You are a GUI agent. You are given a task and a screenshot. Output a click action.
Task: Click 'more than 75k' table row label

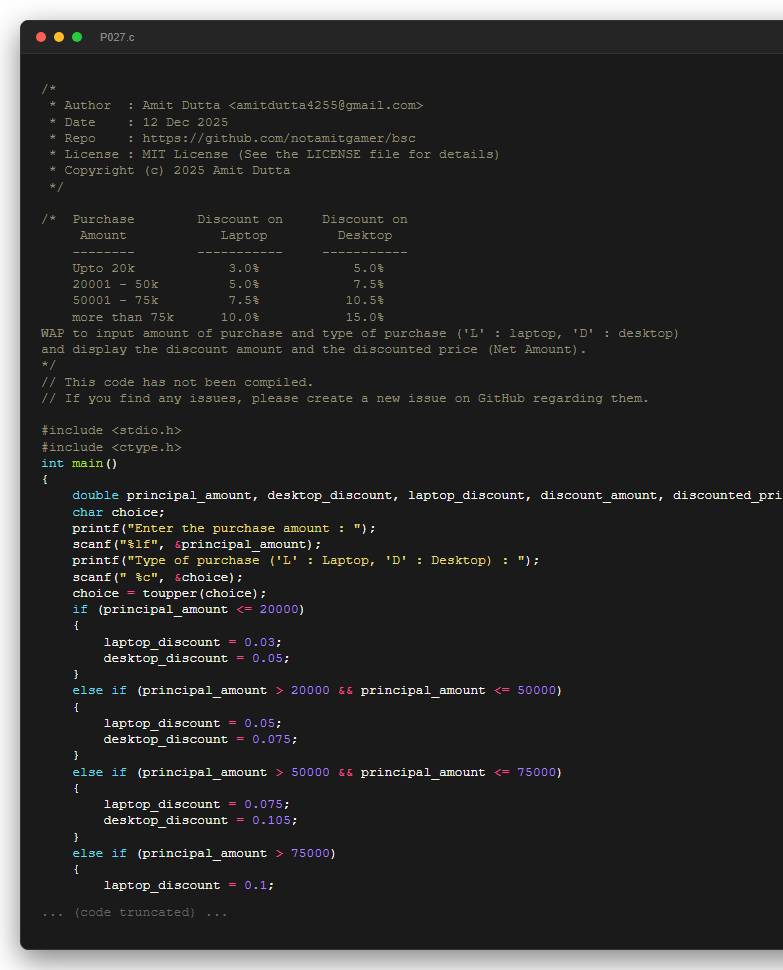[122, 317]
